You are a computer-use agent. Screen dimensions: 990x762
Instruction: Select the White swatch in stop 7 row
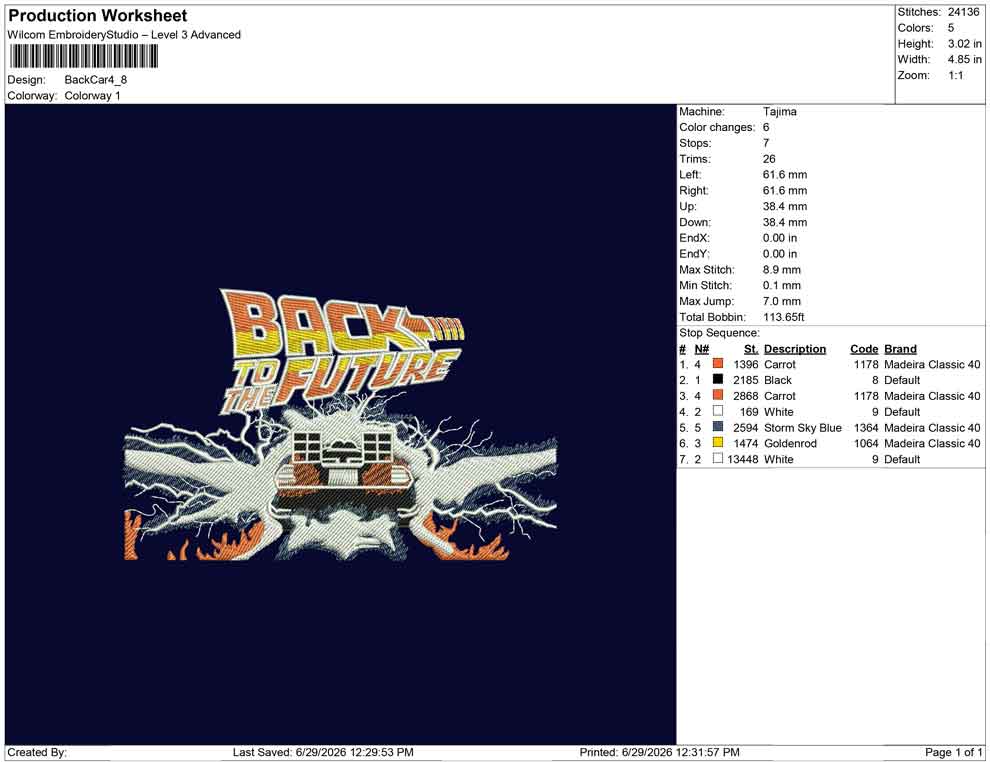[717, 458]
